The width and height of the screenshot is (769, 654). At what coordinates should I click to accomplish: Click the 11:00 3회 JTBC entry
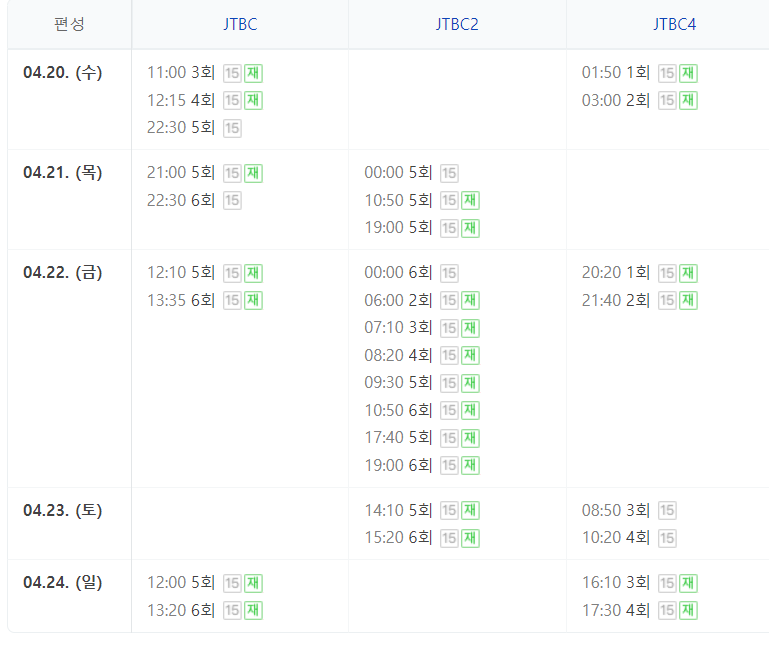pos(181,73)
